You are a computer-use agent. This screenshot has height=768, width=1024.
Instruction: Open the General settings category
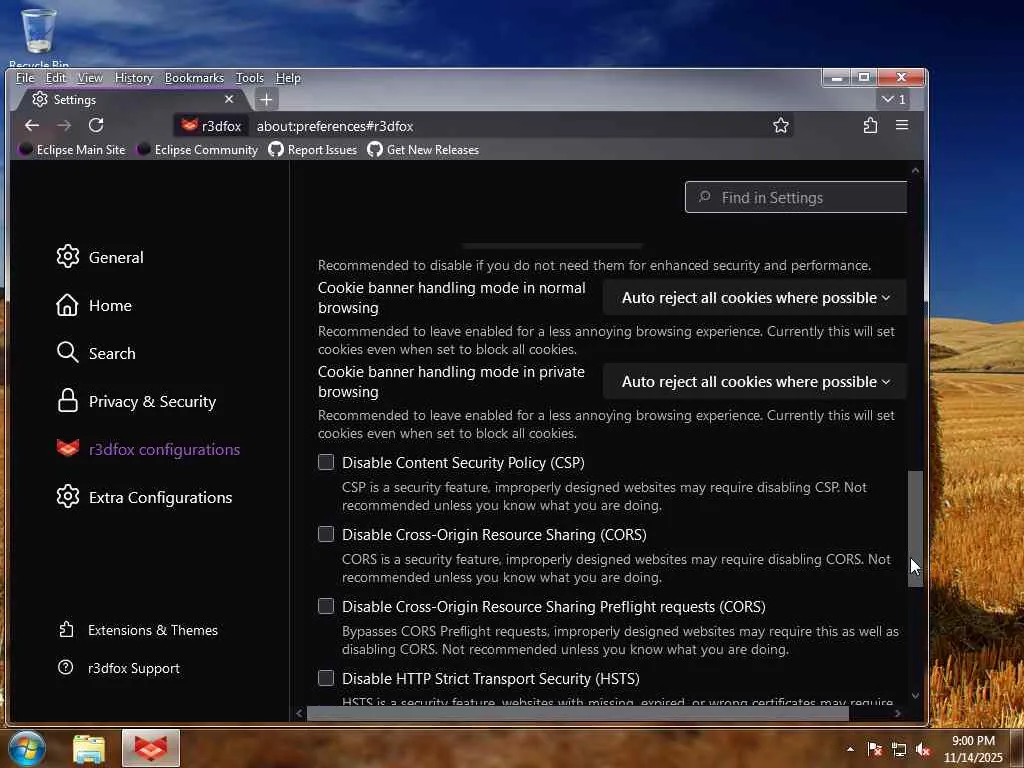pyautogui.click(x=99, y=257)
